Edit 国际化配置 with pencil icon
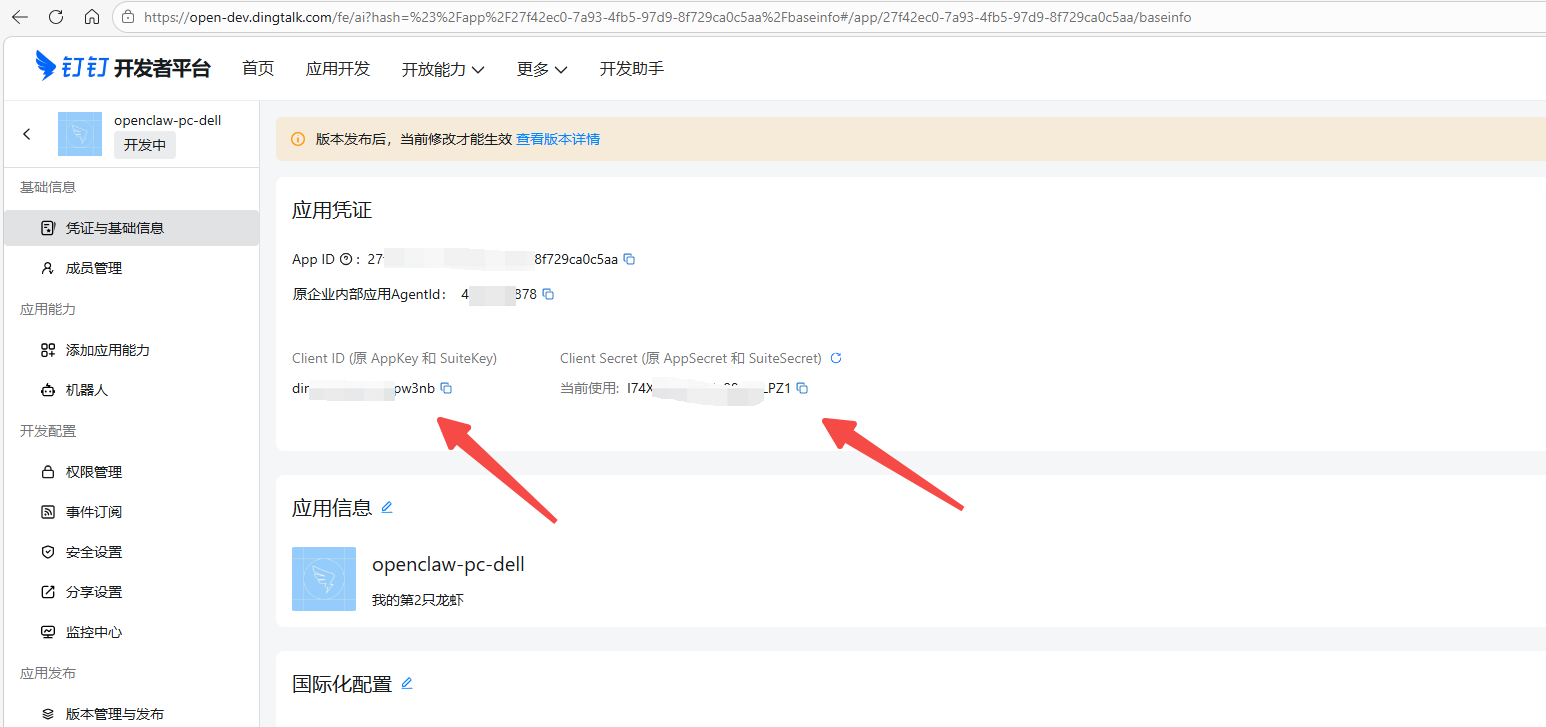1546x727 pixels. [407, 683]
